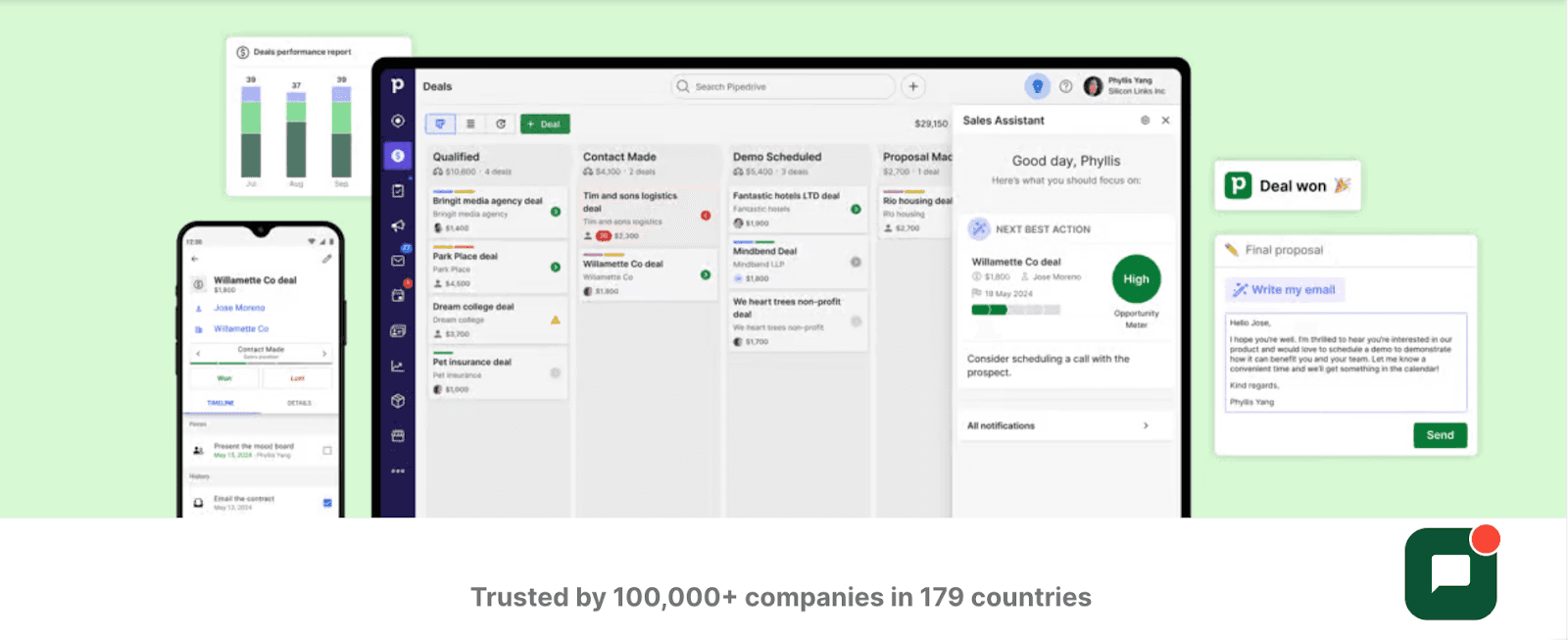This screenshot has height=640, width=1568.
Task: Open the Mail envelope icon in sidebar
Action: pyautogui.click(x=398, y=261)
